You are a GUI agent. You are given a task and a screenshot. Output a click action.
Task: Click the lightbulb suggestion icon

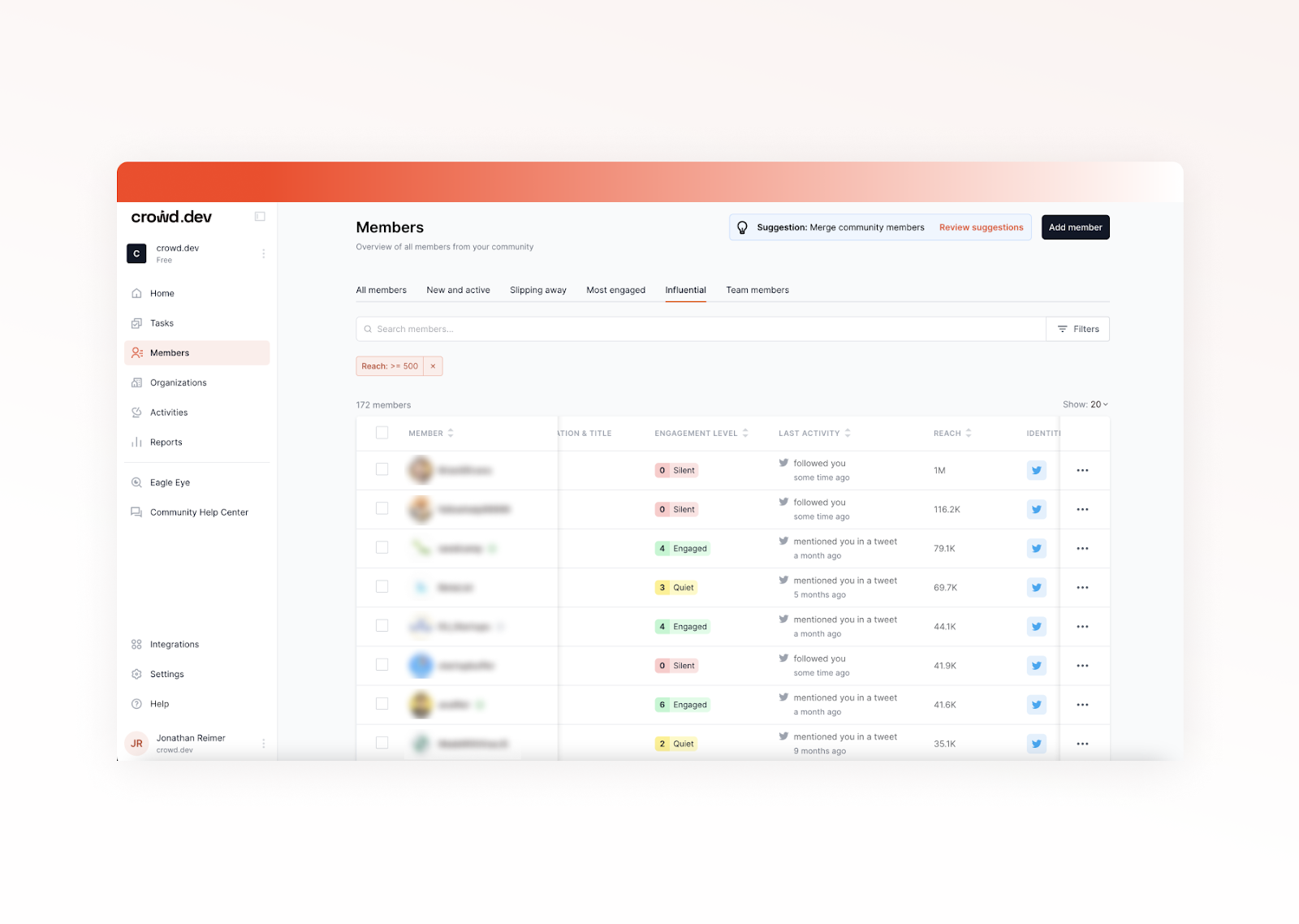click(742, 227)
